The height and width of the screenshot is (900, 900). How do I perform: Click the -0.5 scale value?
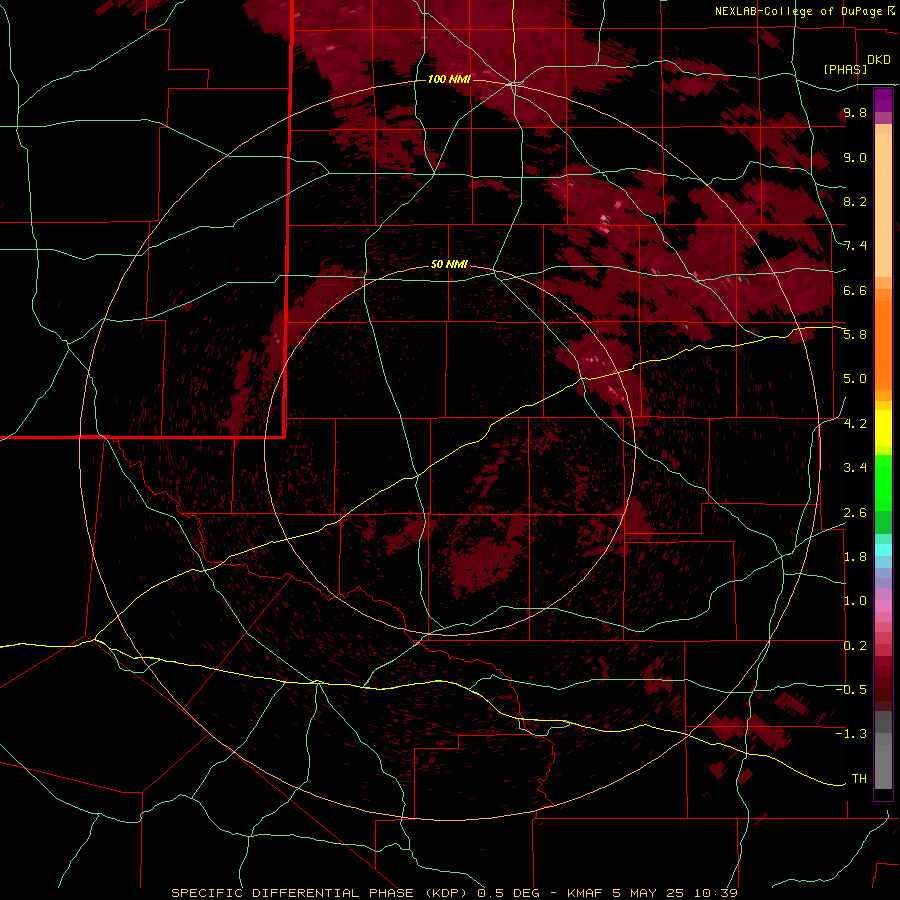(x=851, y=690)
